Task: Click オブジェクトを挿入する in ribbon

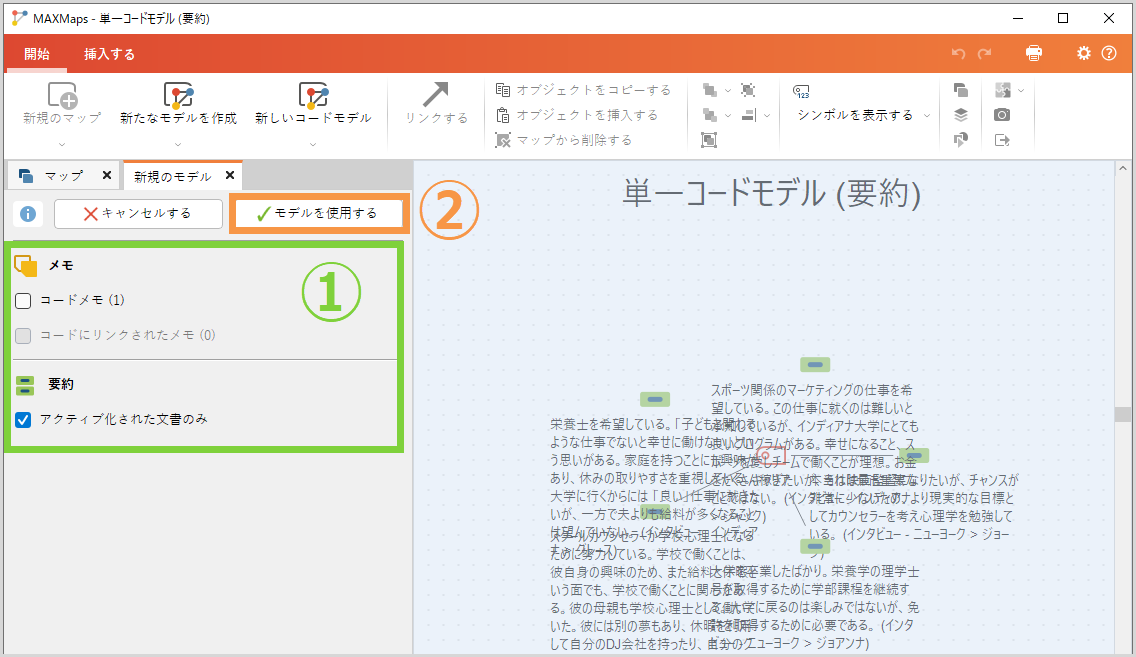Action: (x=577, y=115)
